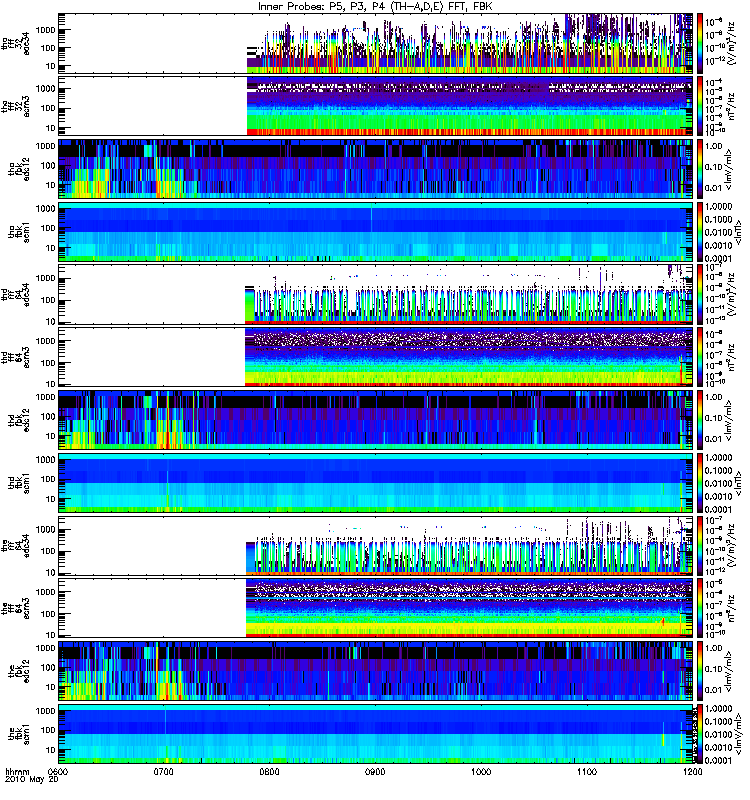The width and height of the screenshot is (750, 800).
Task: Click the color bar beside tha fbk edc12
Action: (700, 169)
